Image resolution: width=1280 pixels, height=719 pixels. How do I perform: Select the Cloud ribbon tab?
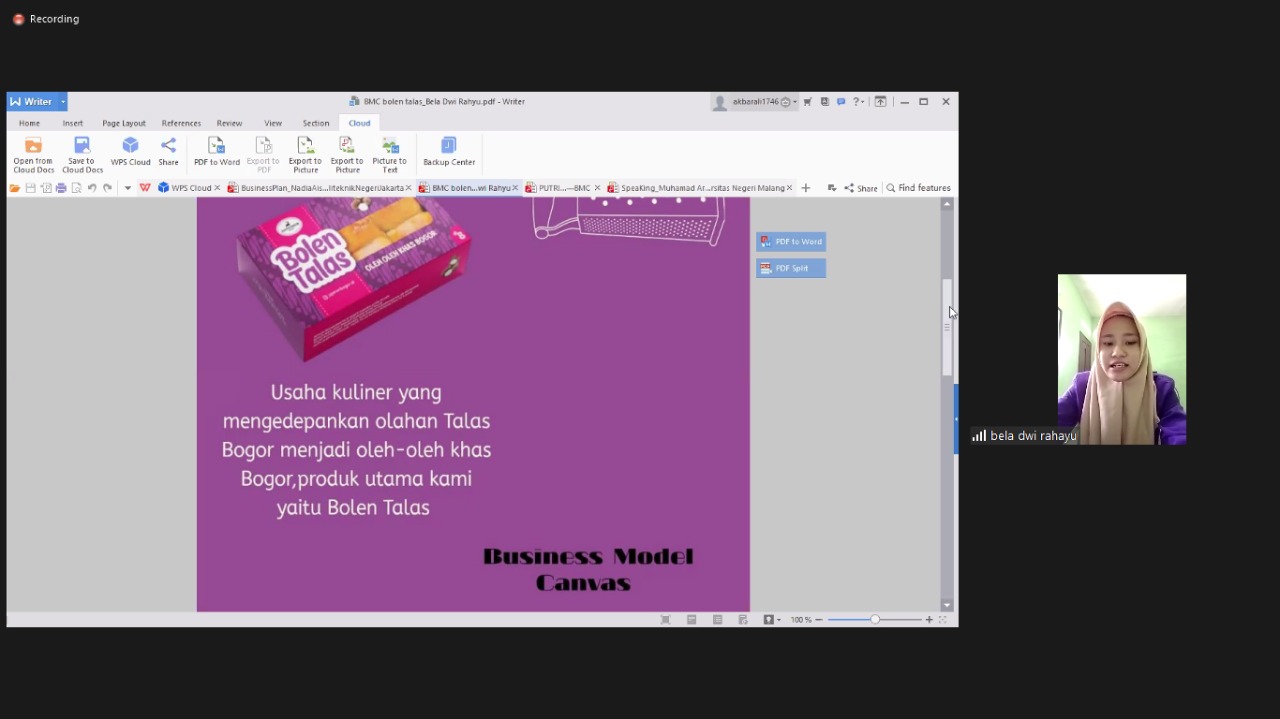359,123
